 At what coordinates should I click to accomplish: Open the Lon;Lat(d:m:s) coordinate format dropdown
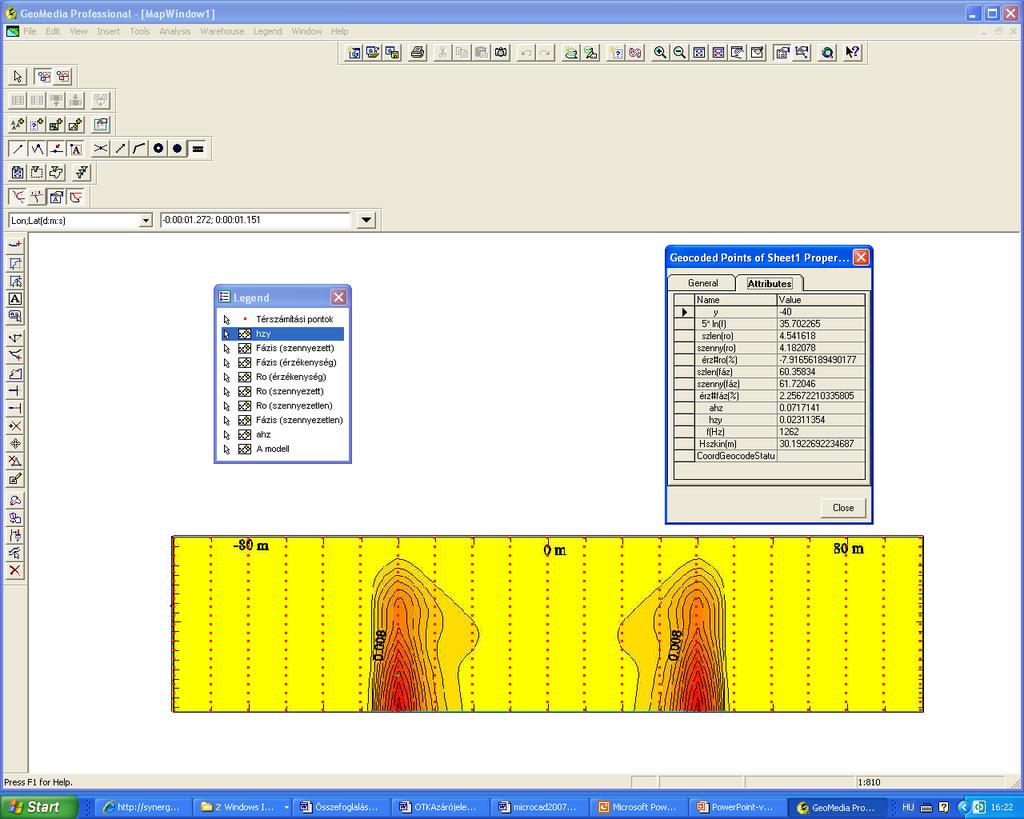coord(146,221)
